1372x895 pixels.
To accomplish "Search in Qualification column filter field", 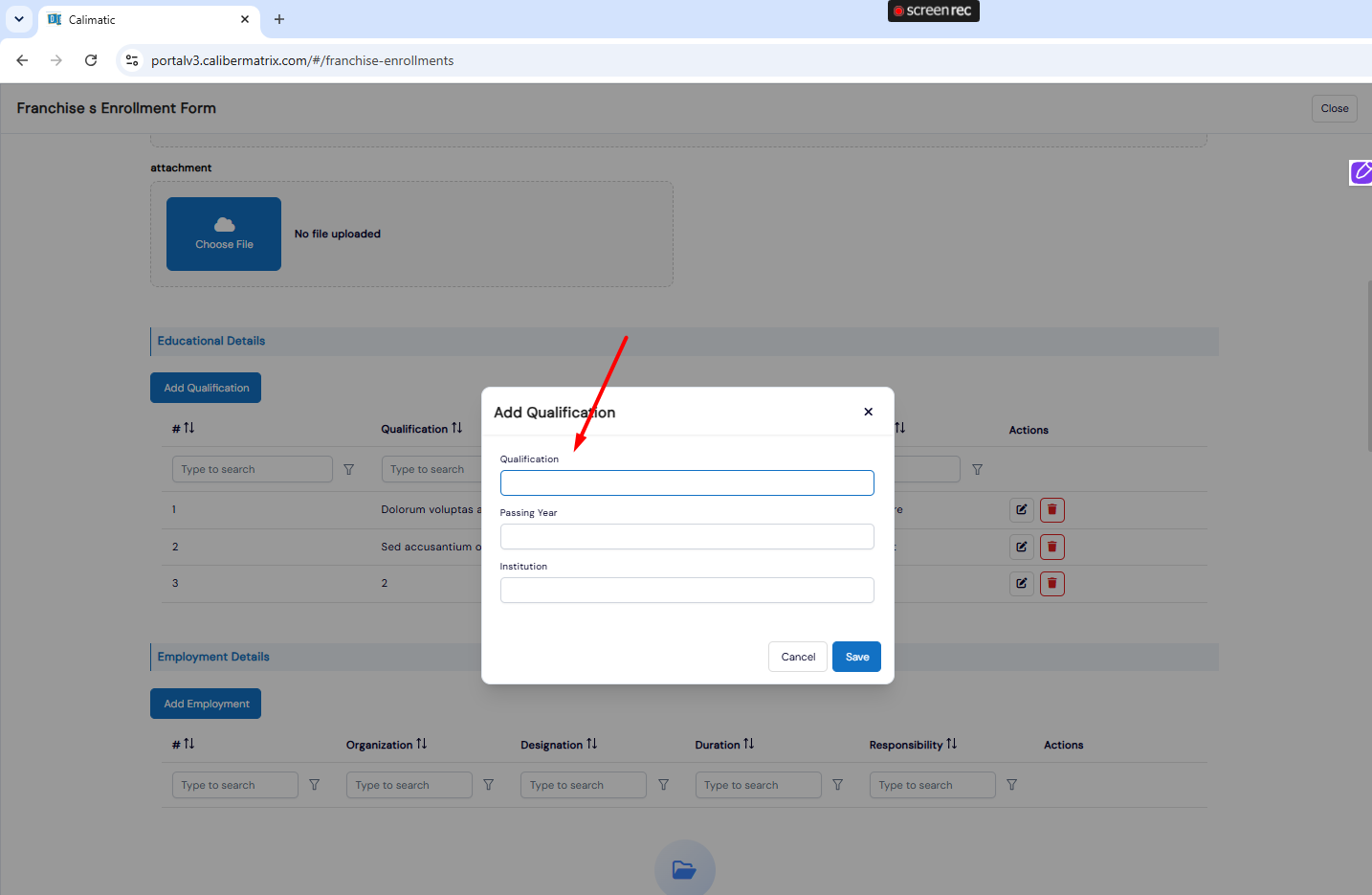I will [x=432, y=469].
